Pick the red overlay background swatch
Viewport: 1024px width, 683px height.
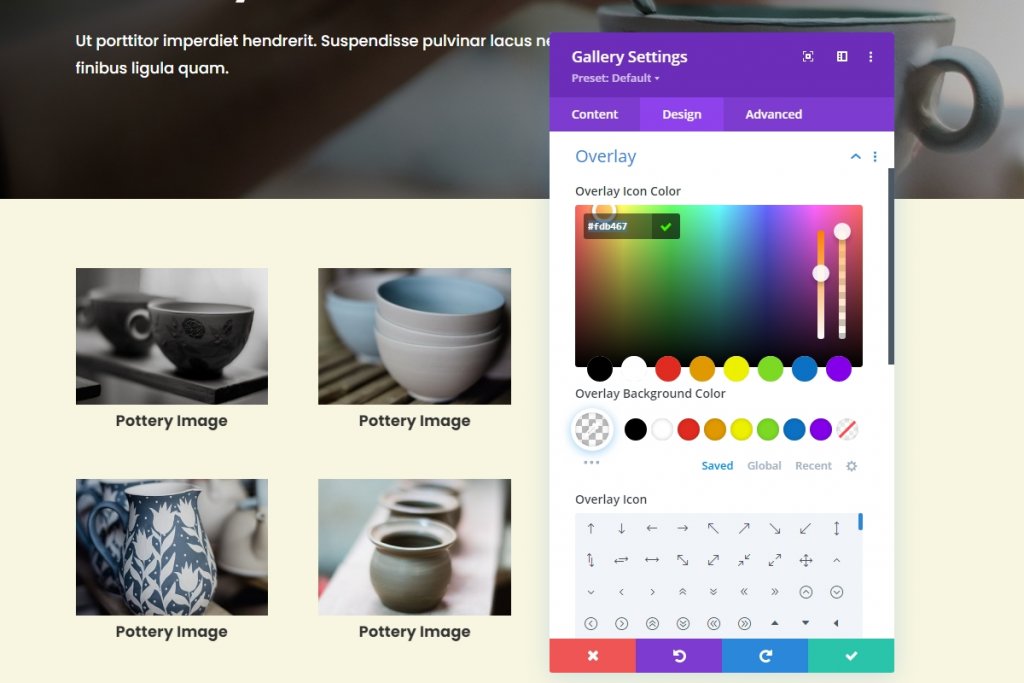688,430
